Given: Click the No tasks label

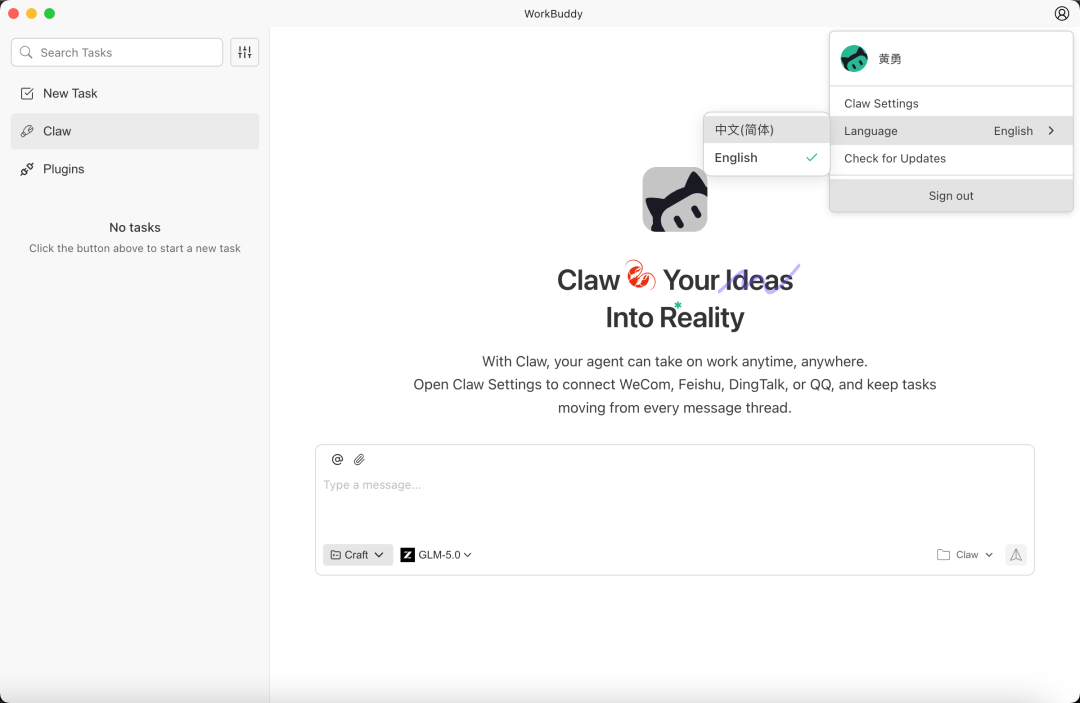Looking at the screenshot, I should coord(135,227).
